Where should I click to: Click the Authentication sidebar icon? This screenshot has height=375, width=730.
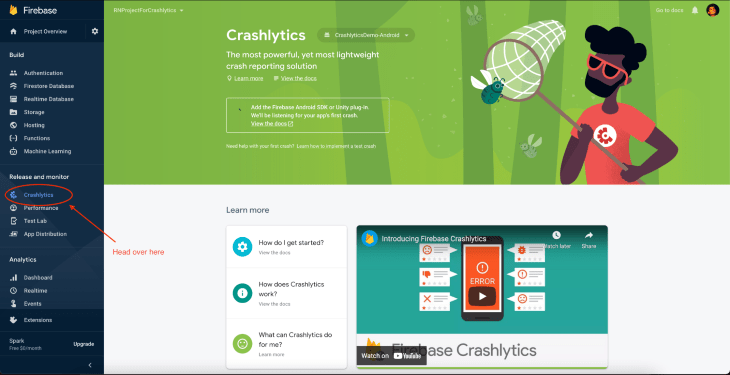point(14,73)
